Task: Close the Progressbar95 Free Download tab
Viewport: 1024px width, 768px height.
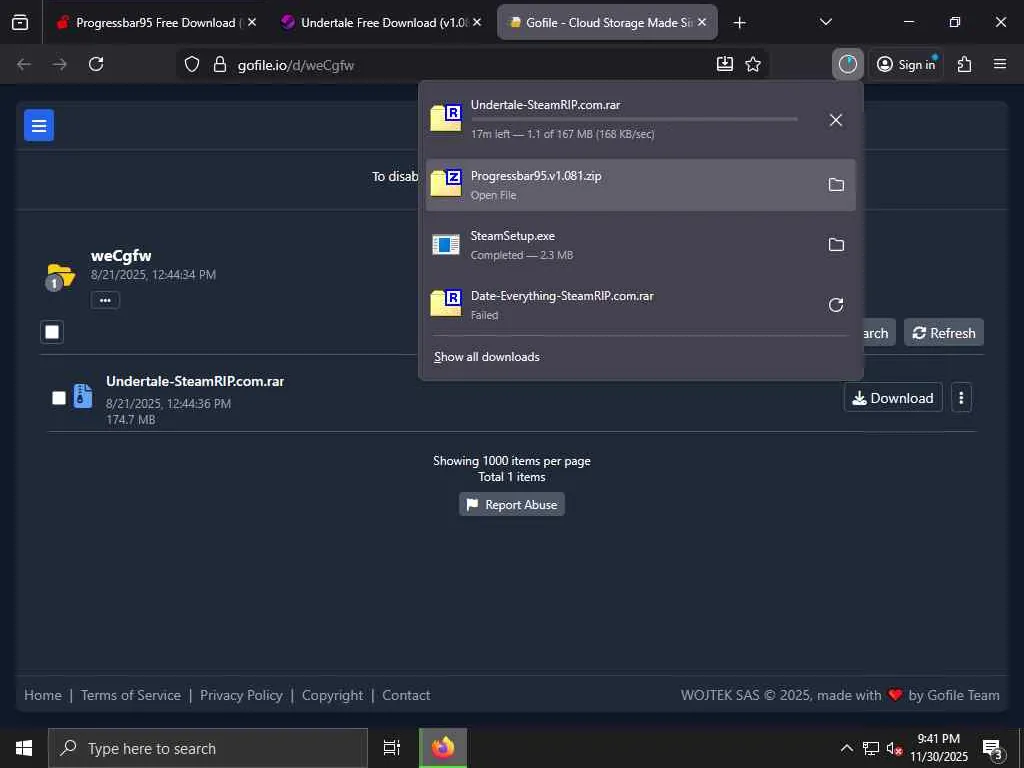Action: (252, 22)
